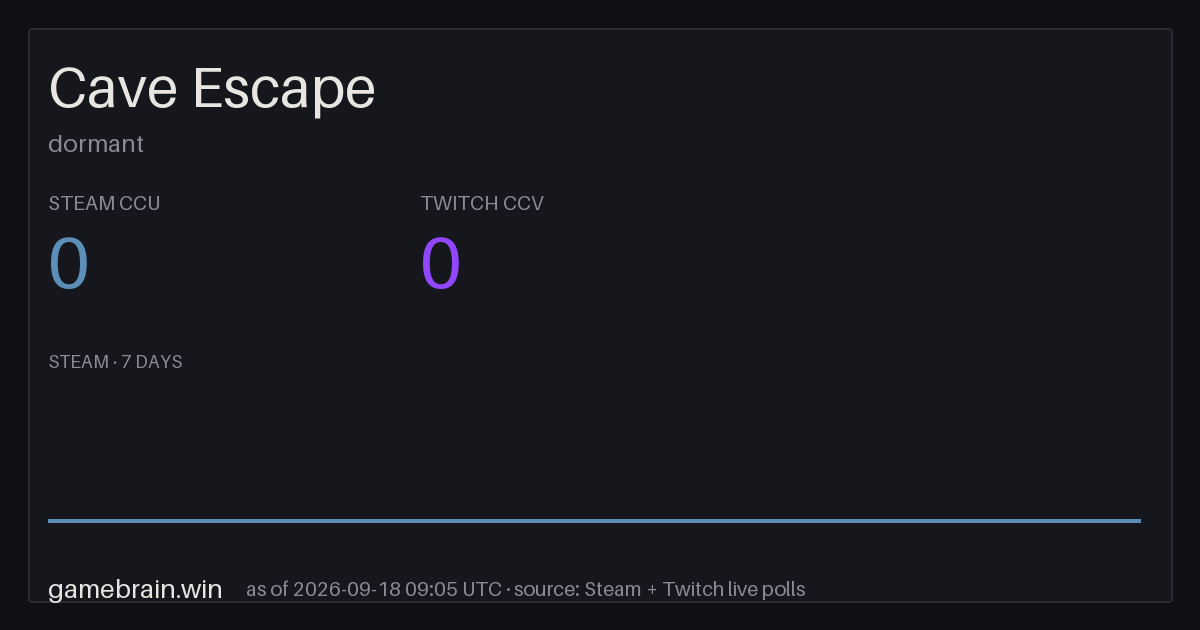Click the word Cave in the title
The width and height of the screenshot is (1200, 630).
(113, 89)
